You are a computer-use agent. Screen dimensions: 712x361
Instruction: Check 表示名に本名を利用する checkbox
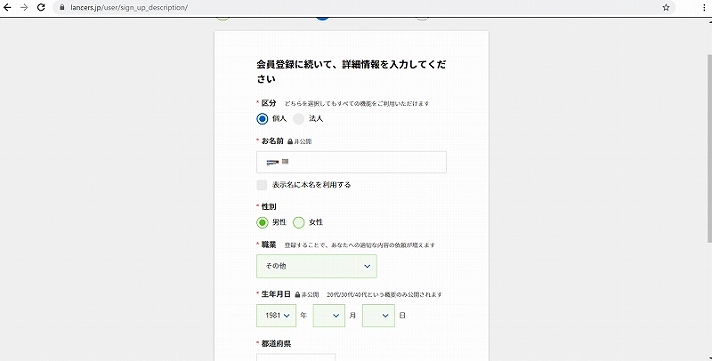tap(262, 185)
